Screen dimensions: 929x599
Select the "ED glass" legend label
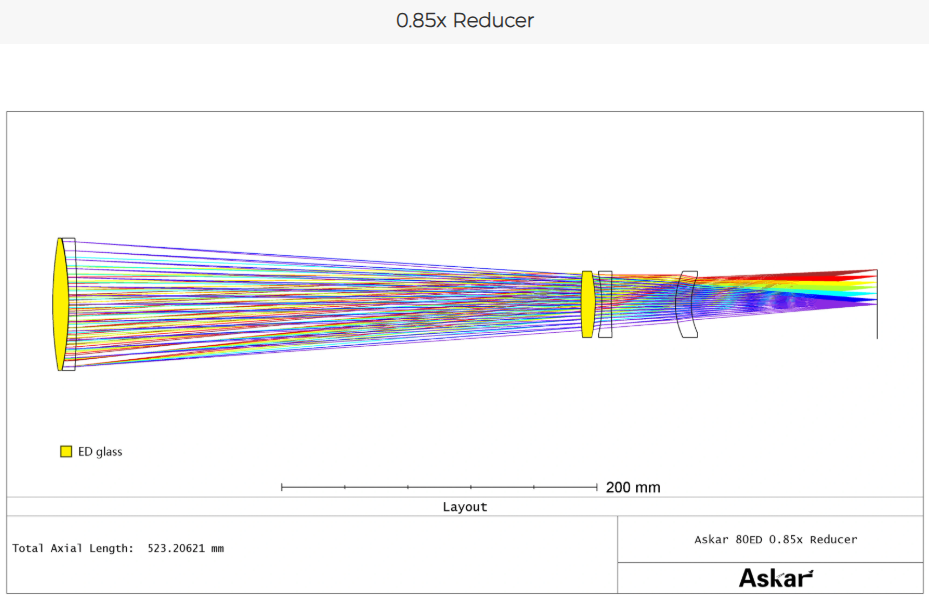coord(100,452)
